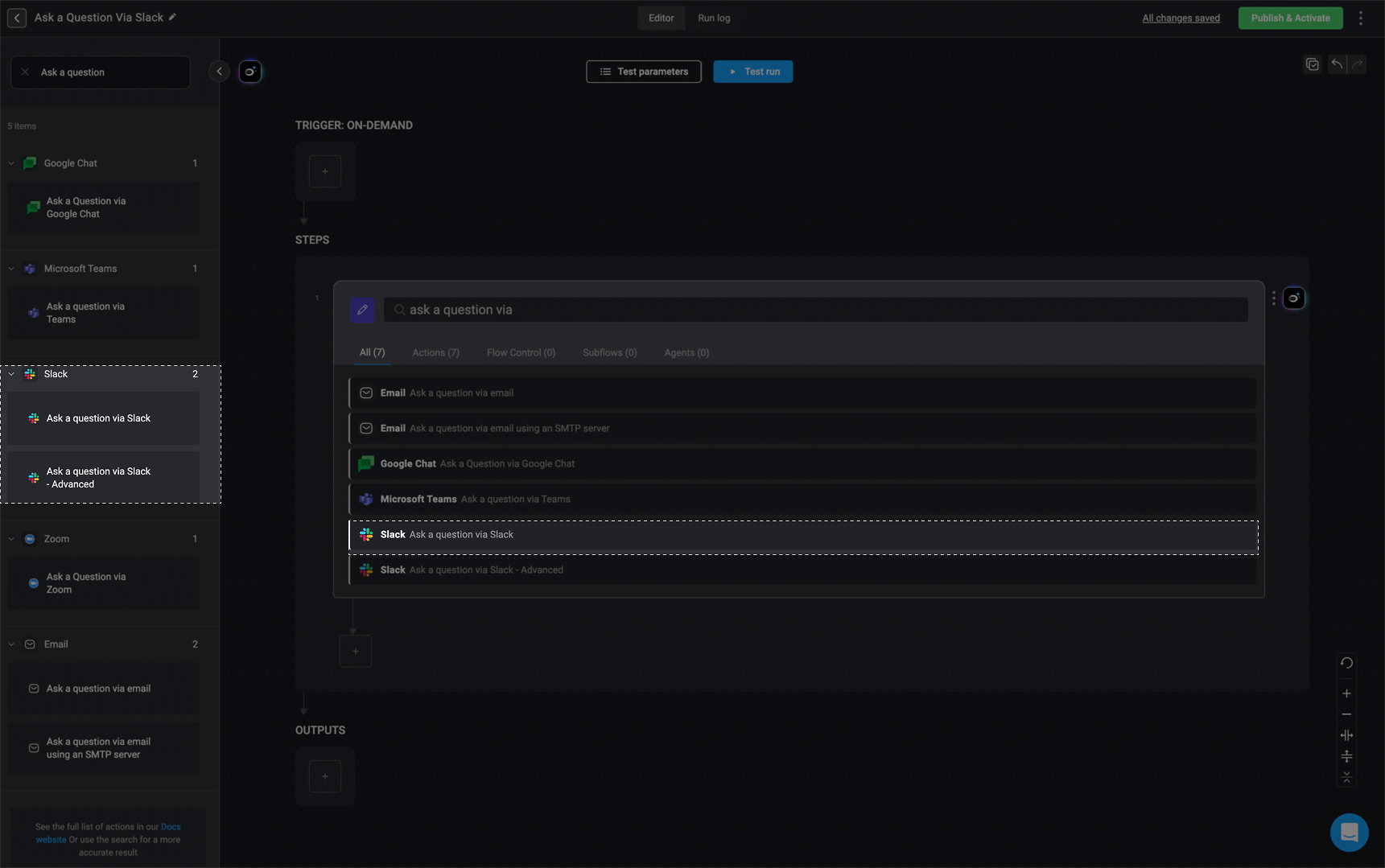Viewport: 1385px width, 868px height.
Task: Open Test parameters
Action: click(x=644, y=72)
